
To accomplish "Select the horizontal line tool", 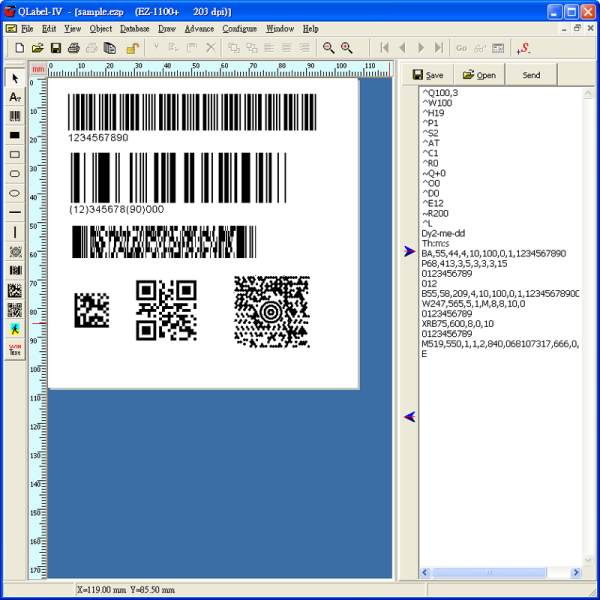I will [15, 212].
